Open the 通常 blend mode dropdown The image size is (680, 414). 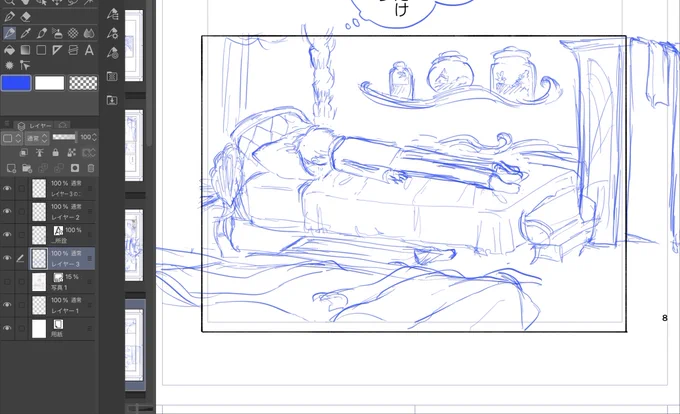tap(36, 138)
